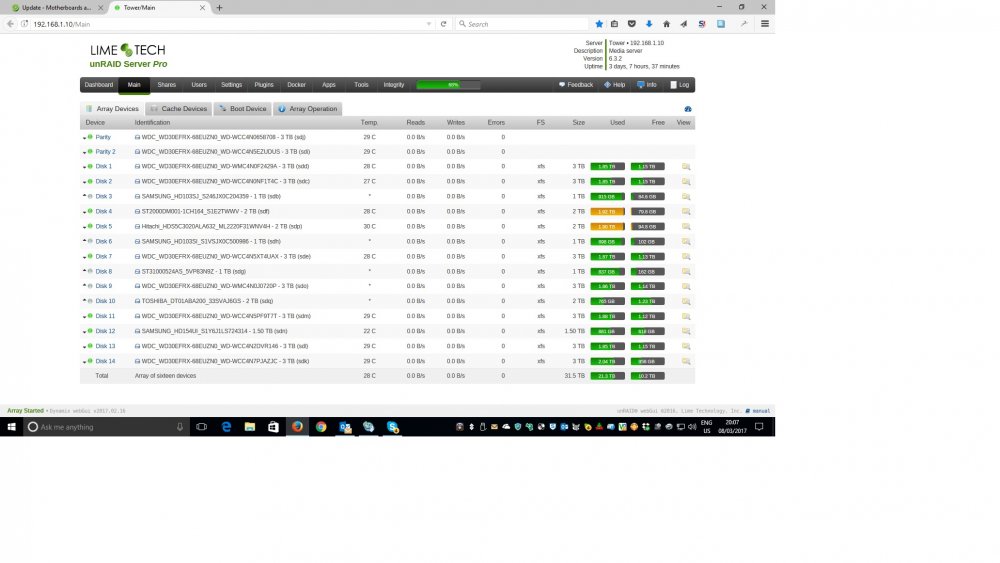This screenshot has height=563, width=1000.
Task: Open the Help button
Action: click(x=615, y=85)
